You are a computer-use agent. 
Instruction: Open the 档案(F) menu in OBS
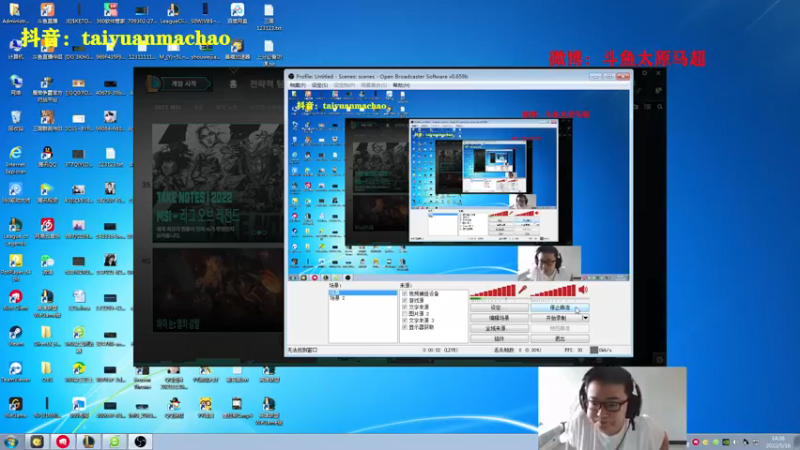[x=297, y=85]
